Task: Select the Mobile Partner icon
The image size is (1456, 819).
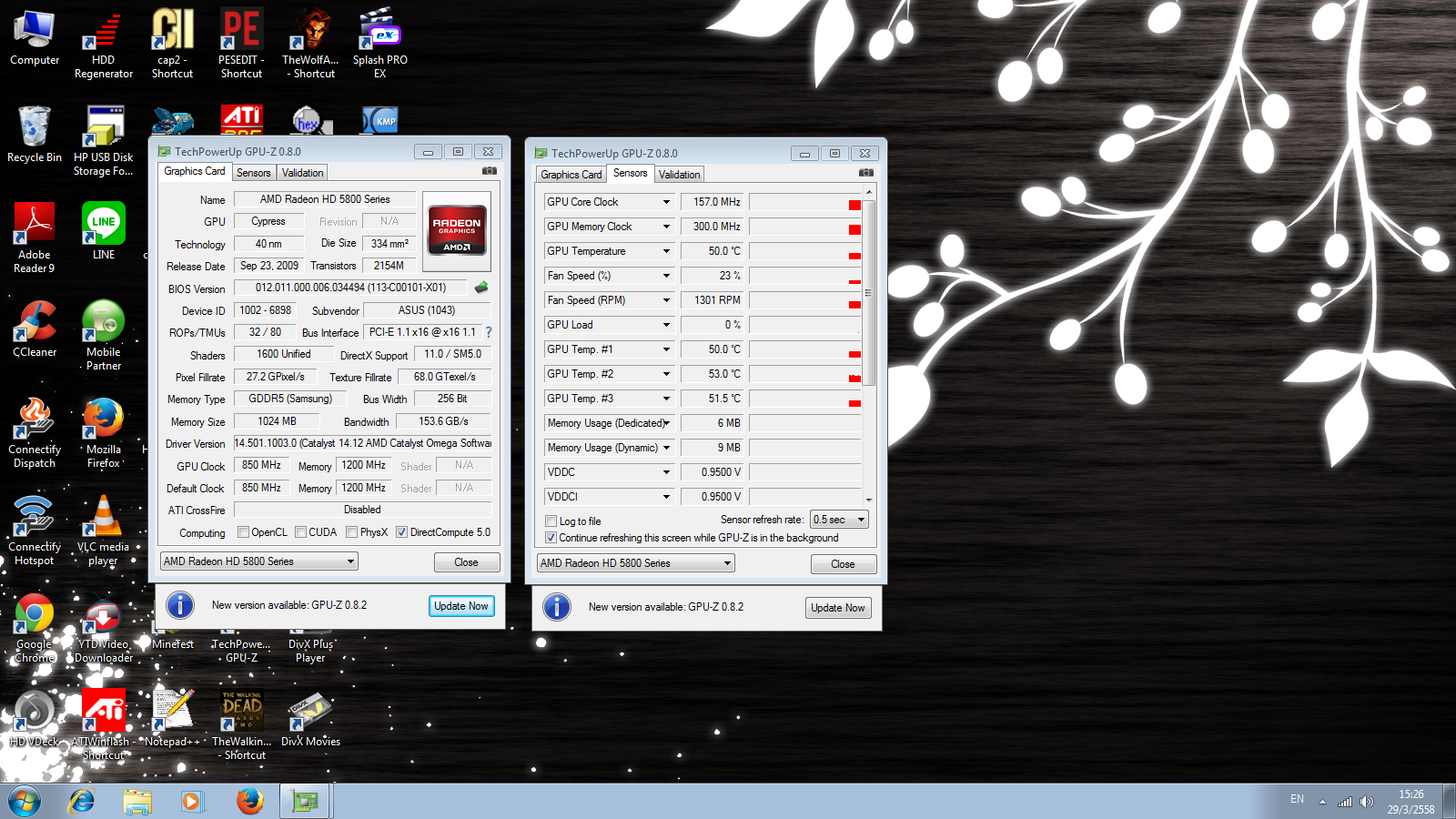Action: pyautogui.click(x=104, y=336)
